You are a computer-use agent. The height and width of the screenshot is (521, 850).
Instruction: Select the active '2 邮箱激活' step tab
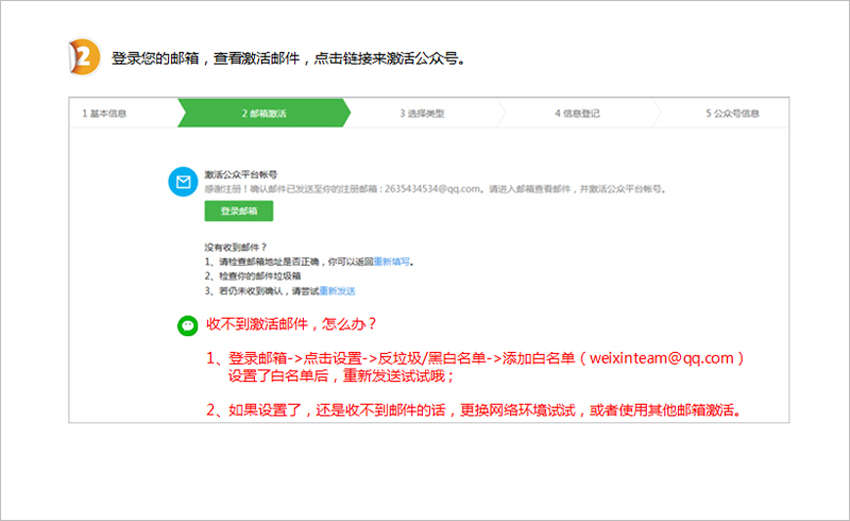263,113
